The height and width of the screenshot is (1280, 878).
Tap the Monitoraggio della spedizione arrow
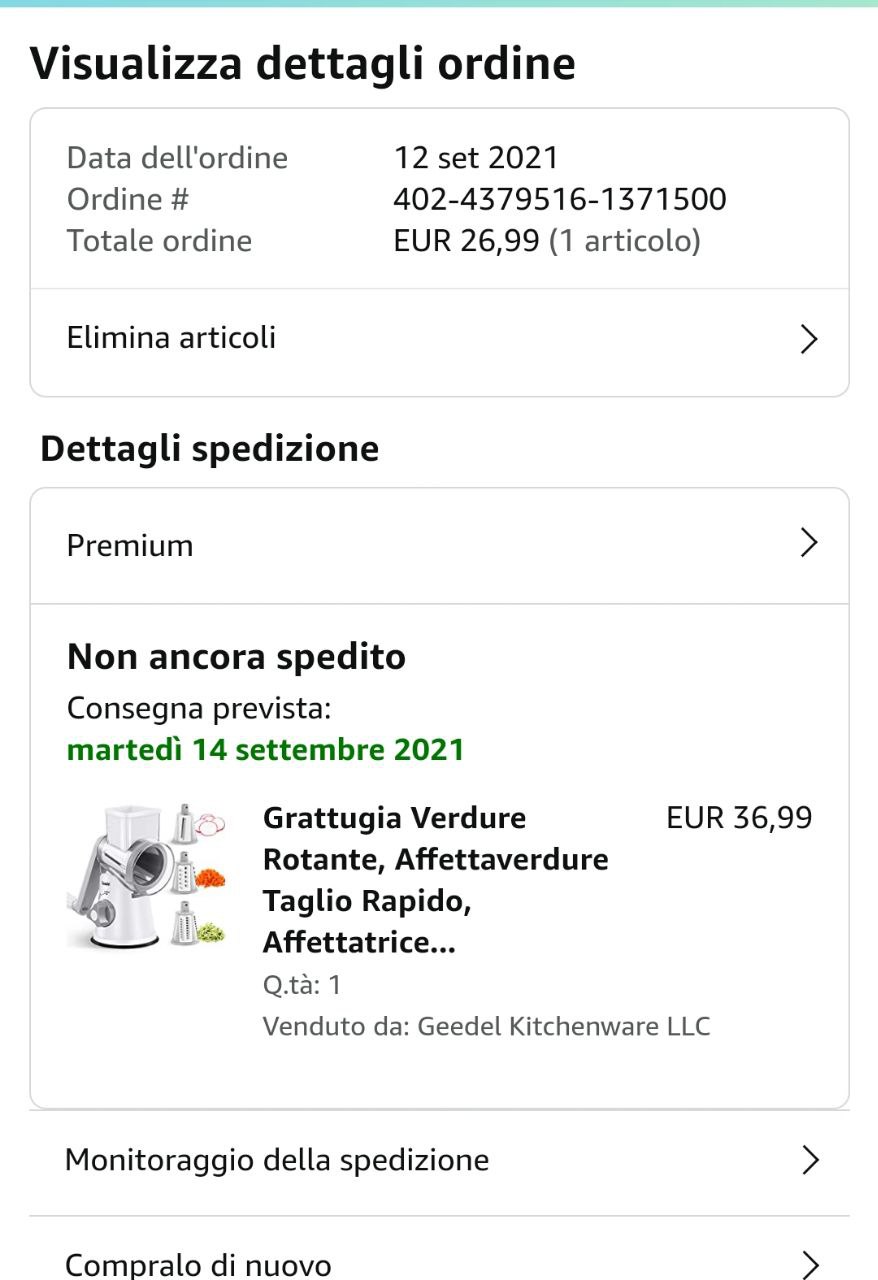tap(810, 1160)
